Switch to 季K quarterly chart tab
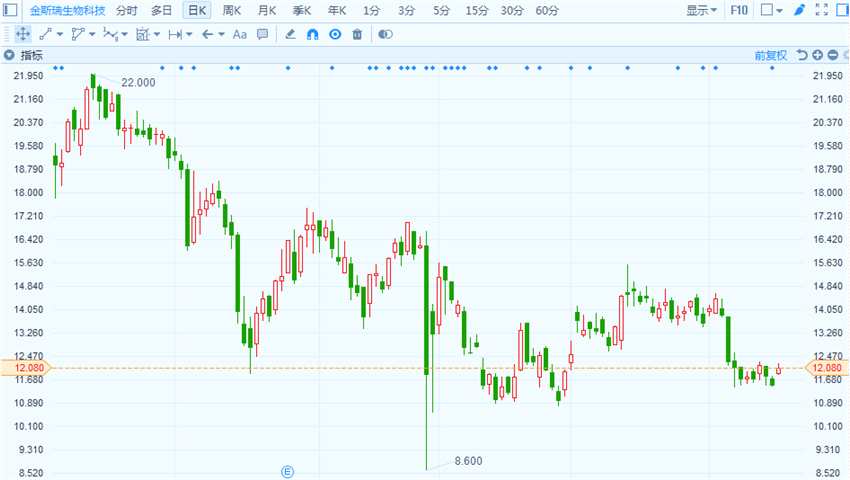Viewport: 850px width, 480px height. tap(302, 10)
